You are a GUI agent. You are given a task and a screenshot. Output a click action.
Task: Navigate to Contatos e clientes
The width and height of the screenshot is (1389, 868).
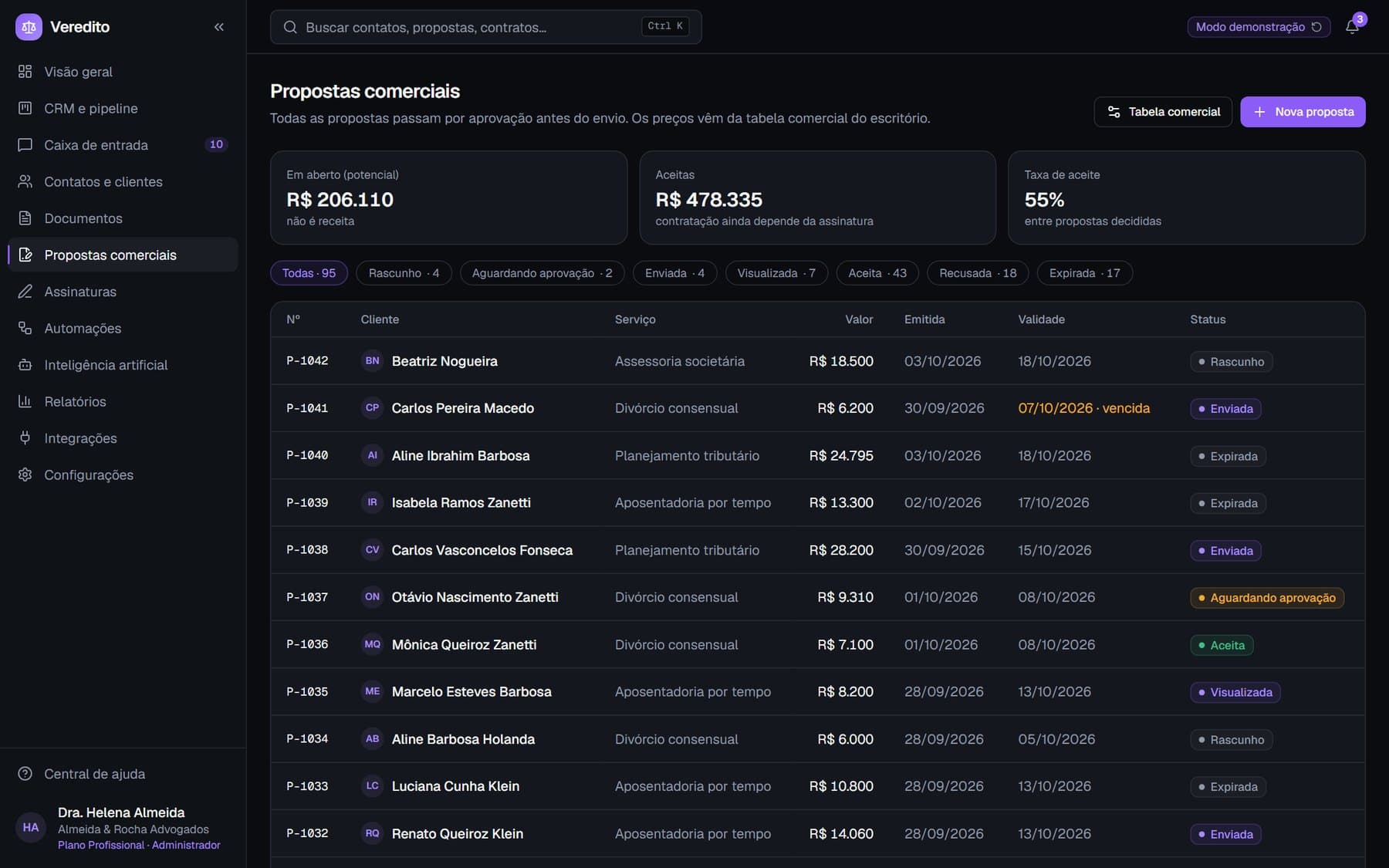(x=123, y=182)
